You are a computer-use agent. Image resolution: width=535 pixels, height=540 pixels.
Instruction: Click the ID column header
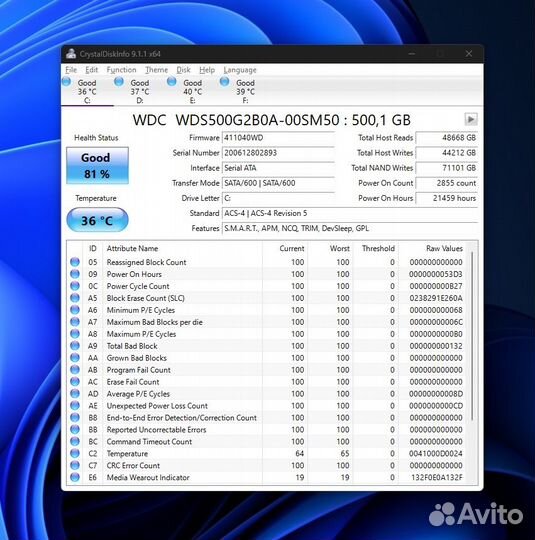93,248
